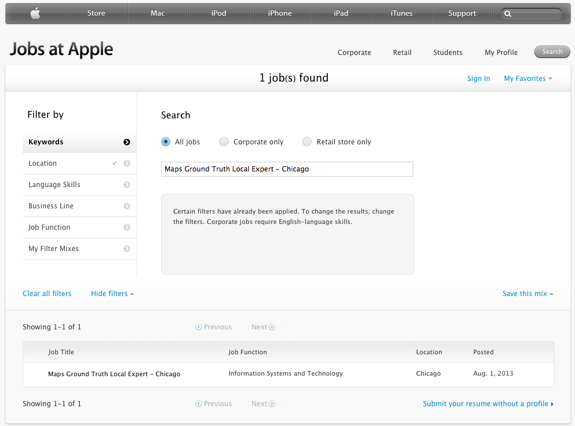Viewport: 575px width, 426px height.
Task: Expand the Save this mix option
Action: [528, 294]
